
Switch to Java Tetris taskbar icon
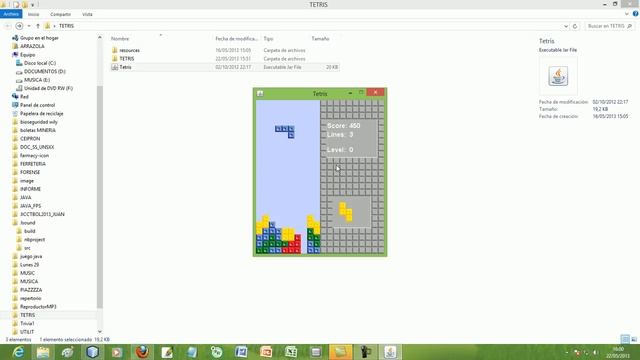click(390, 352)
